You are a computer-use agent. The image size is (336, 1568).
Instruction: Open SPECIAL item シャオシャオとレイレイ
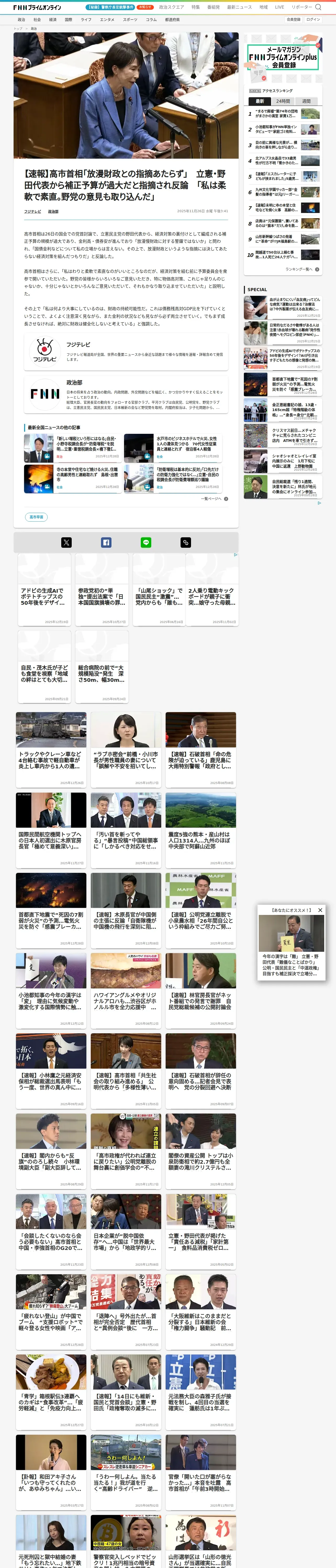point(282,462)
